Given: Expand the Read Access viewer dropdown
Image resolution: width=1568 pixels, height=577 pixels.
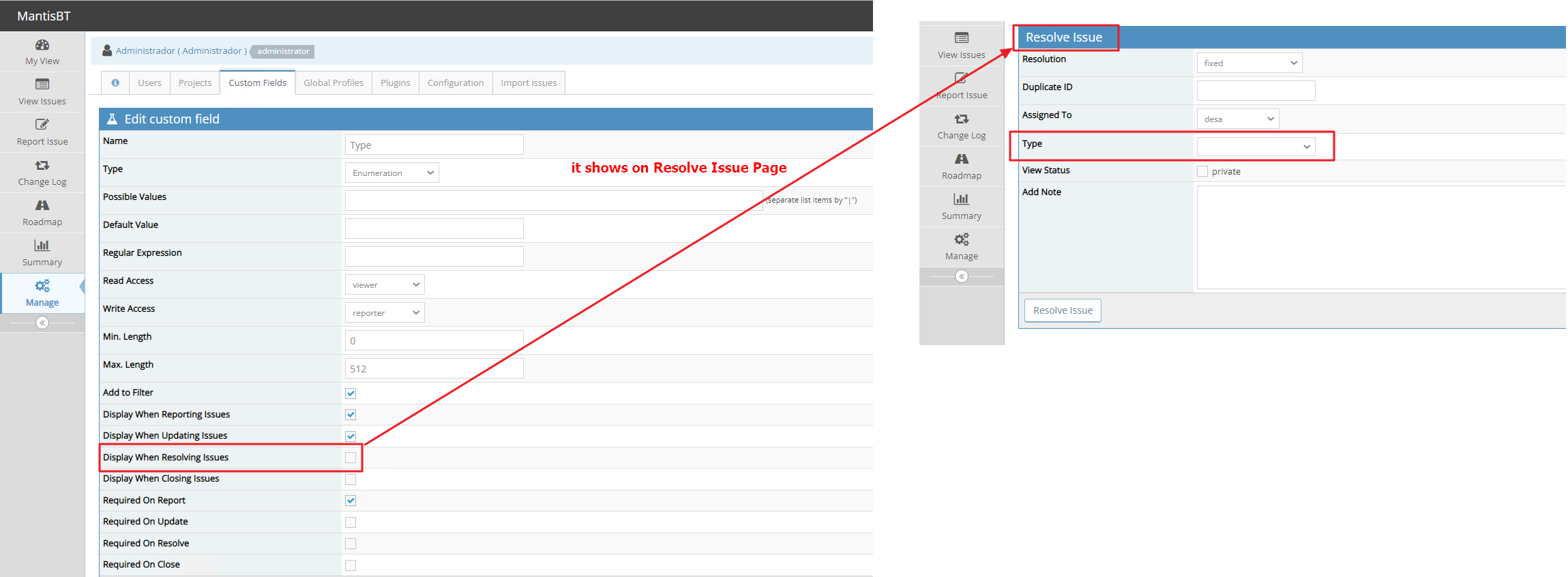Looking at the screenshot, I should tap(385, 285).
